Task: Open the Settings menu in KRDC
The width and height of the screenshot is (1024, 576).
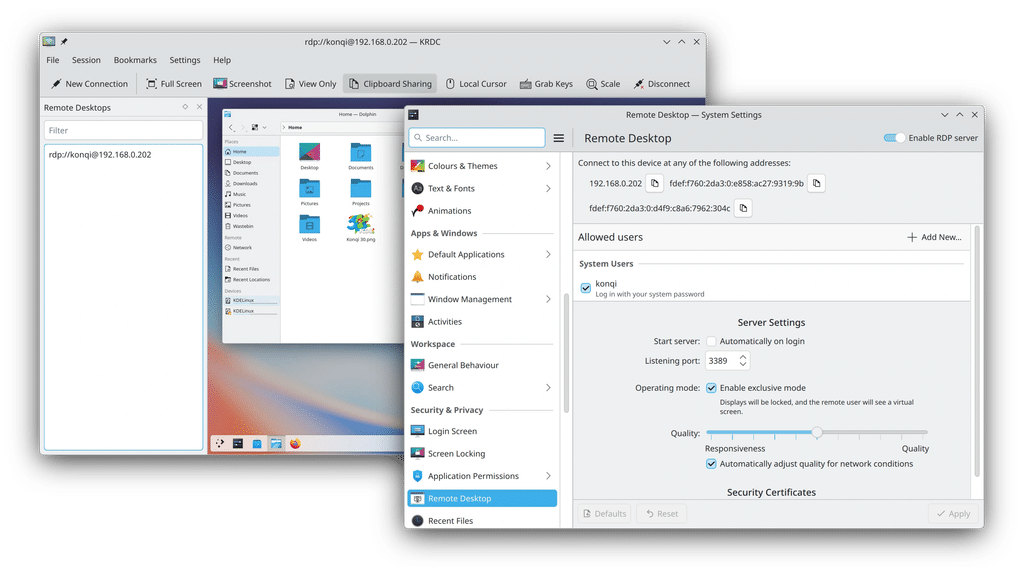Action: pos(185,60)
